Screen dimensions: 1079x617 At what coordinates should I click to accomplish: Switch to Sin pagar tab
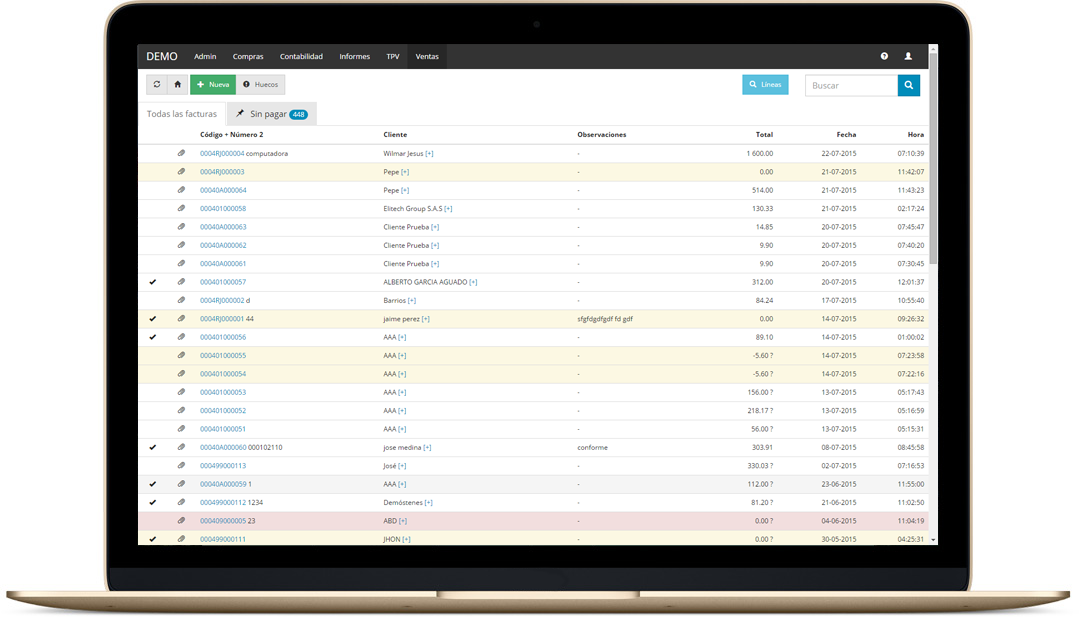[x=272, y=114]
